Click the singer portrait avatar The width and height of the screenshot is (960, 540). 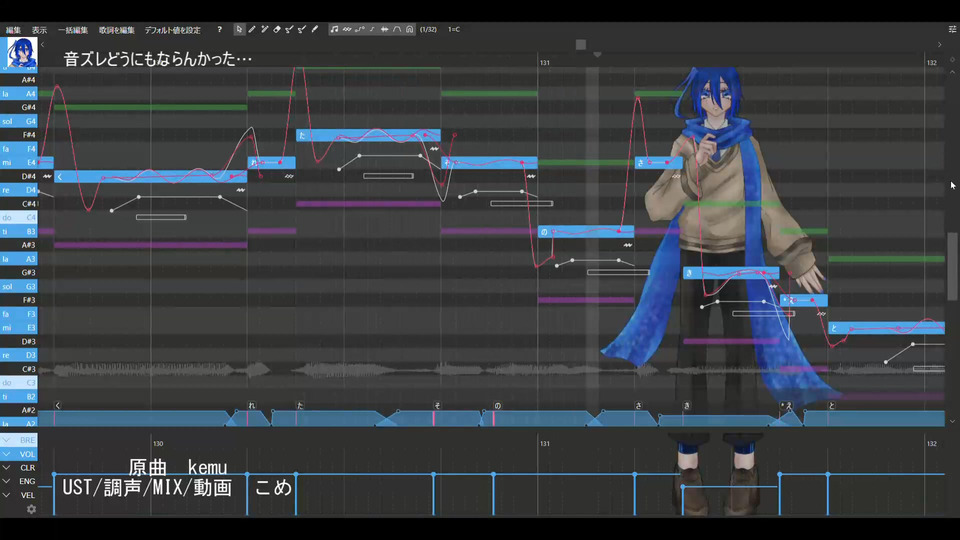pos(21,53)
